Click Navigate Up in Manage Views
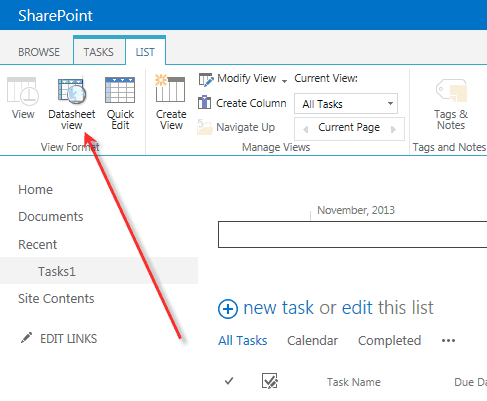Viewport: 487px width, 401px height. click(236, 127)
